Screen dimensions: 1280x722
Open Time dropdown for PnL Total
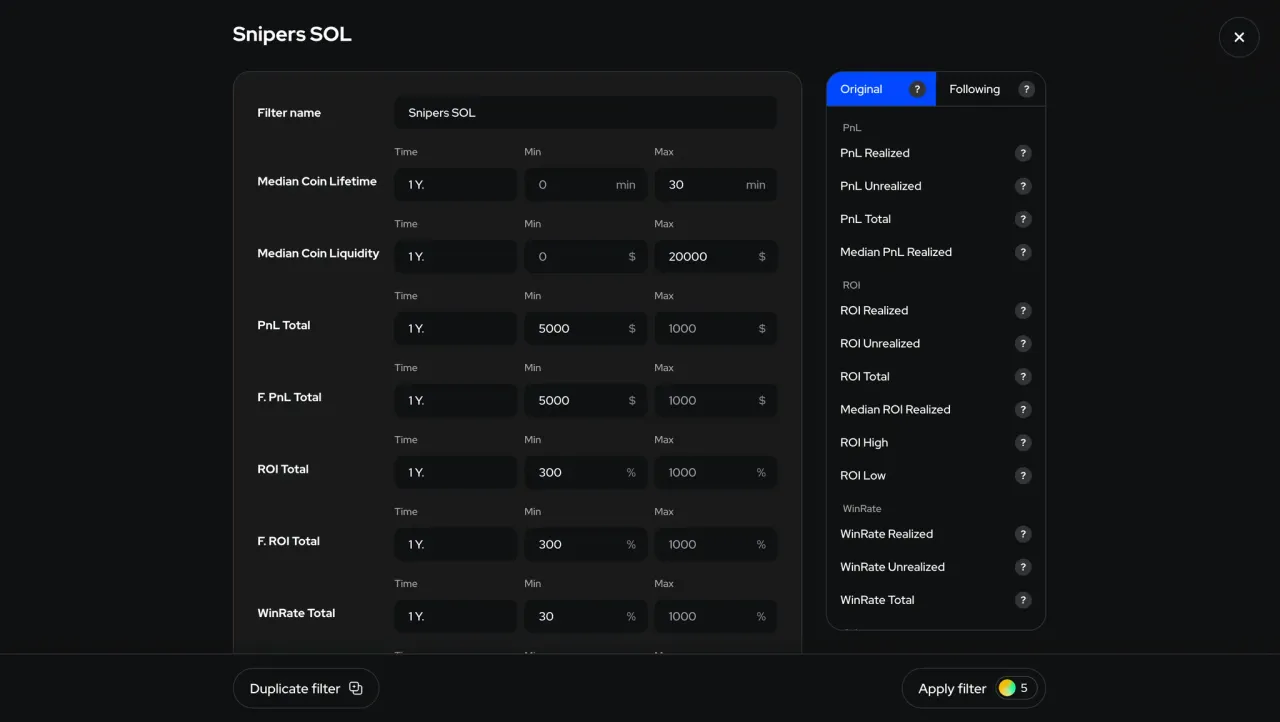(x=455, y=329)
